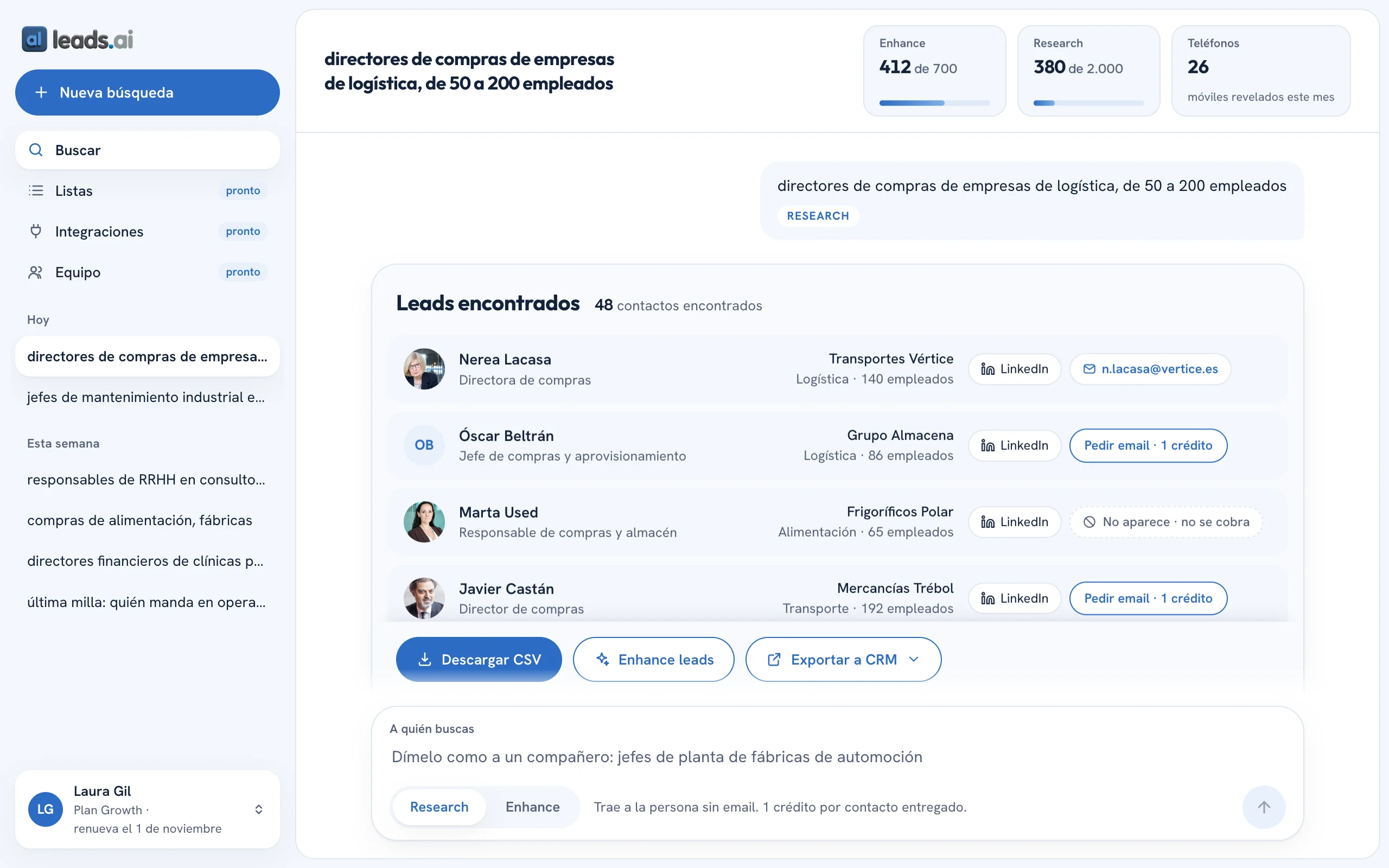Screen dimensions: 1389x868
Task: Click the Research credits progress bar
Action: pyautogui.click(x=1088, y=103)
